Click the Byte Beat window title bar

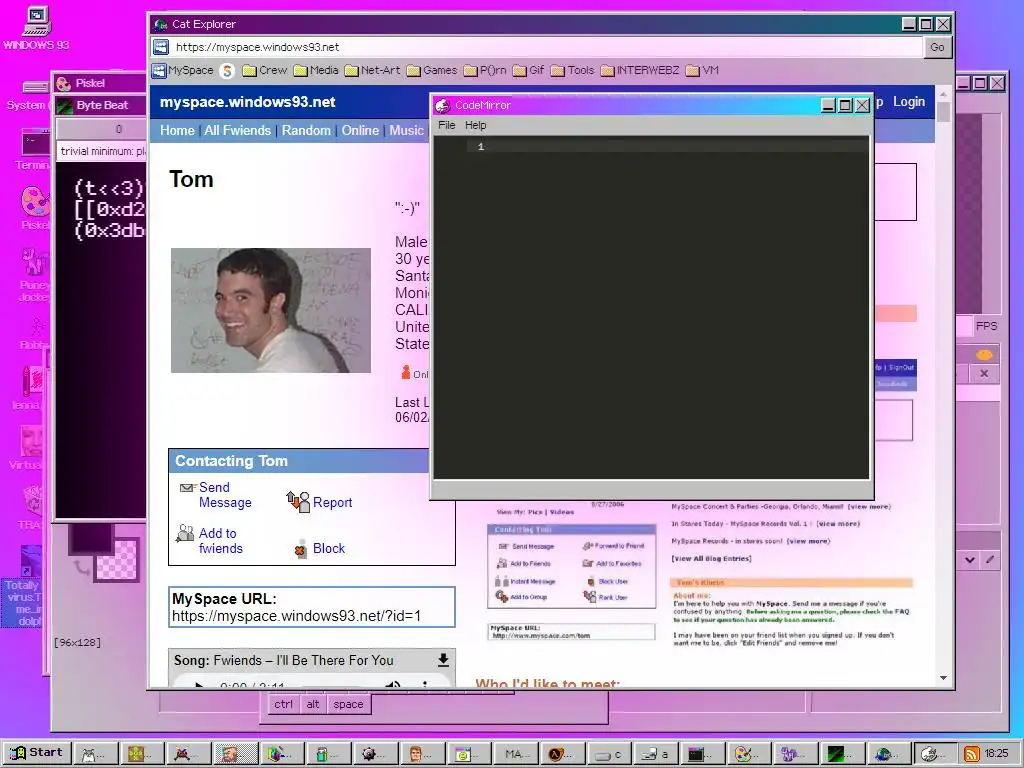click(101, 105)
